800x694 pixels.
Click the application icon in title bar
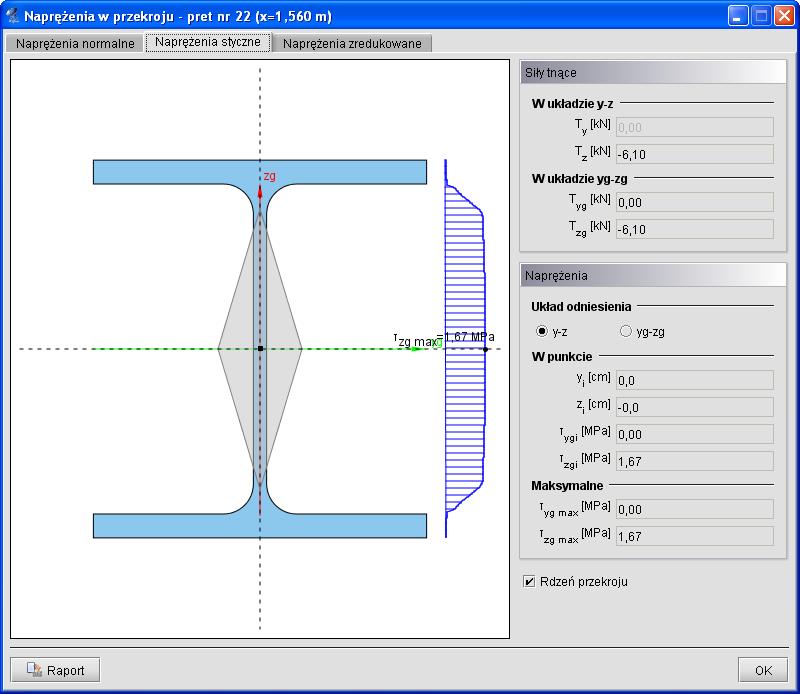coord(12,15)
